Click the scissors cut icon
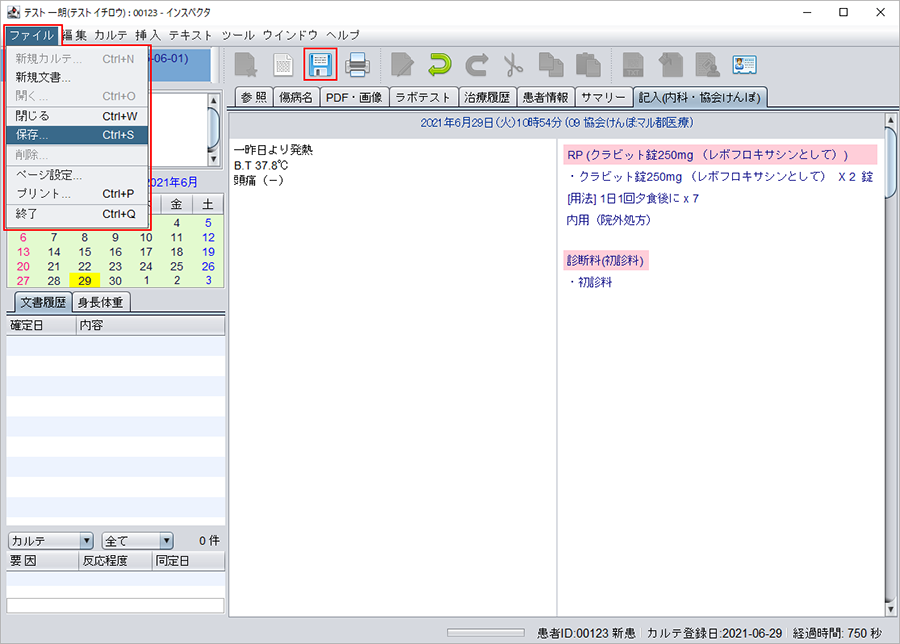Image resolution: width=900 pixels, height=644 pixels. point(513,65)
